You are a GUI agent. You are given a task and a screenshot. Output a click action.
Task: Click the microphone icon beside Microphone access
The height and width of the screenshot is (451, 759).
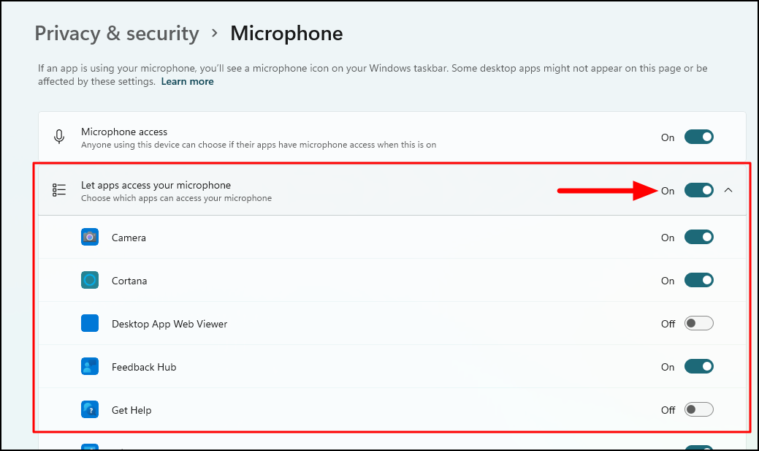click(60, 137)
